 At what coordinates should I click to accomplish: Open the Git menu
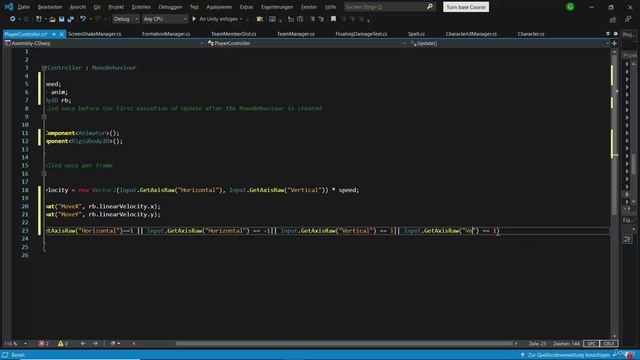click(97, 7)
